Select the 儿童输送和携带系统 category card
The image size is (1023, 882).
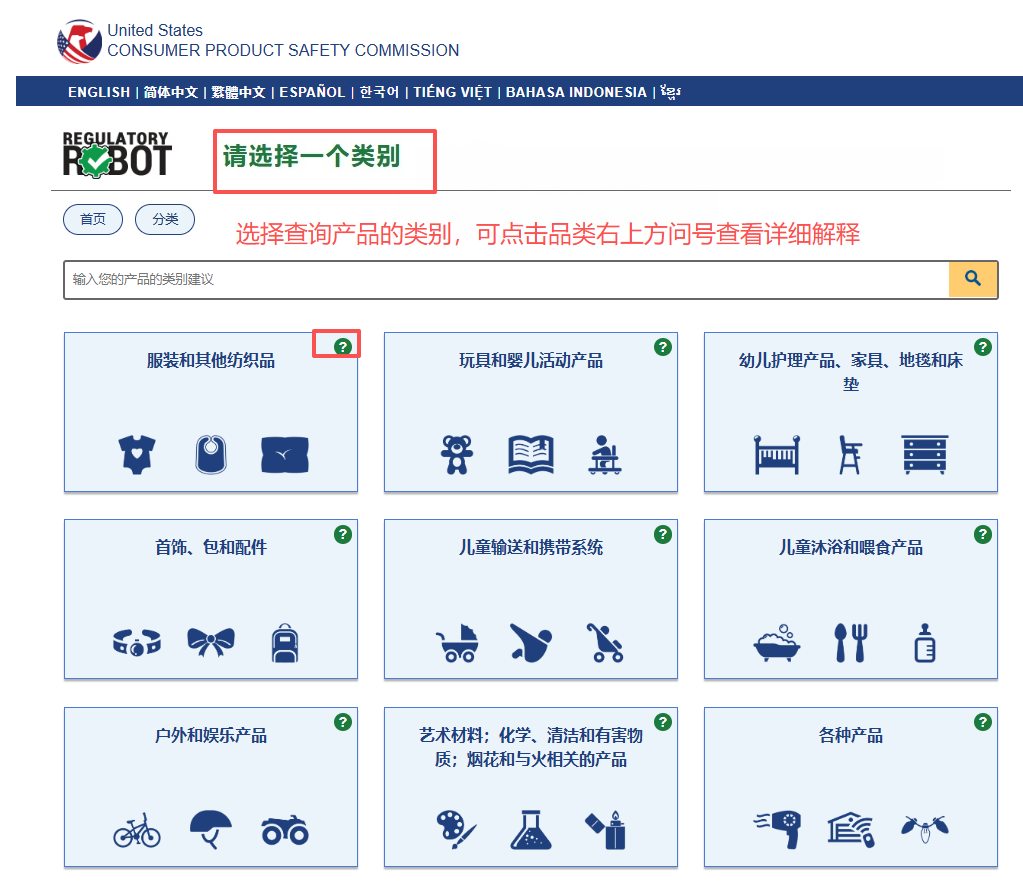click(530, 599)
